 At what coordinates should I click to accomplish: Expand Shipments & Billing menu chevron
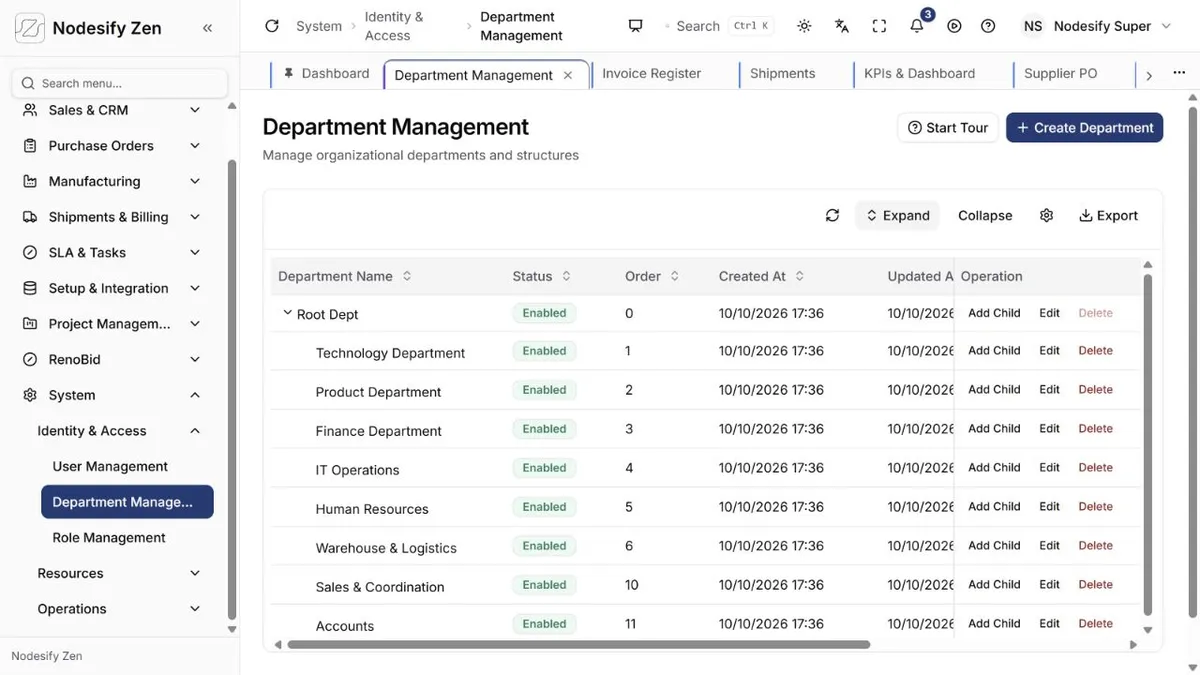pos(195,217)
